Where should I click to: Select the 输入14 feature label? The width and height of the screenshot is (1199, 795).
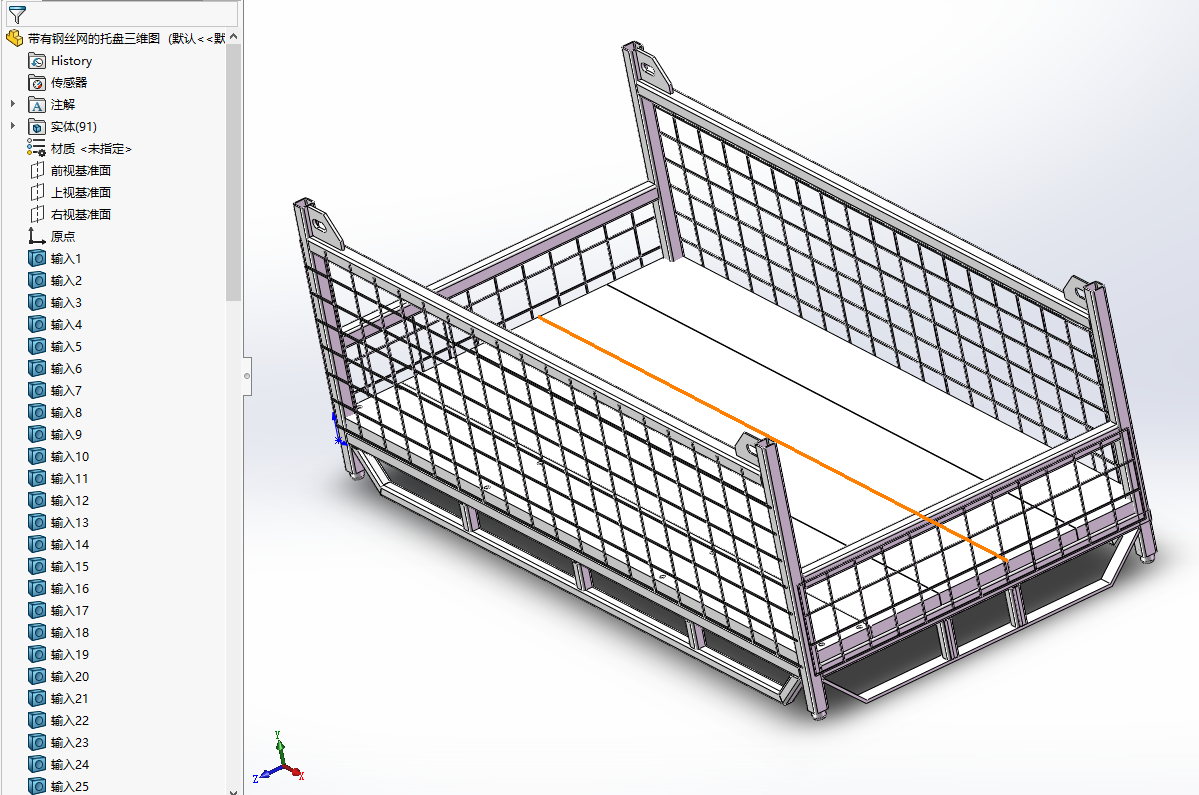point(70,544)
